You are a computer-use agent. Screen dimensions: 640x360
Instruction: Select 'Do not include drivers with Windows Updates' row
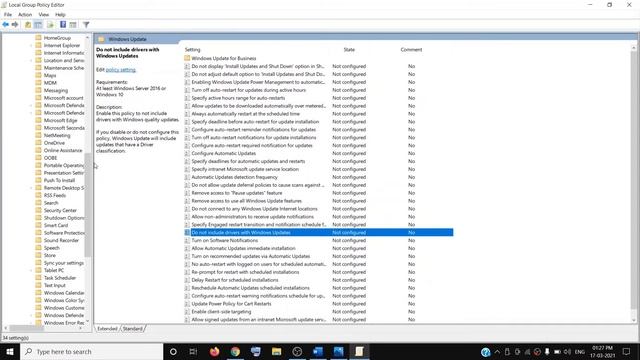[318, 233]
